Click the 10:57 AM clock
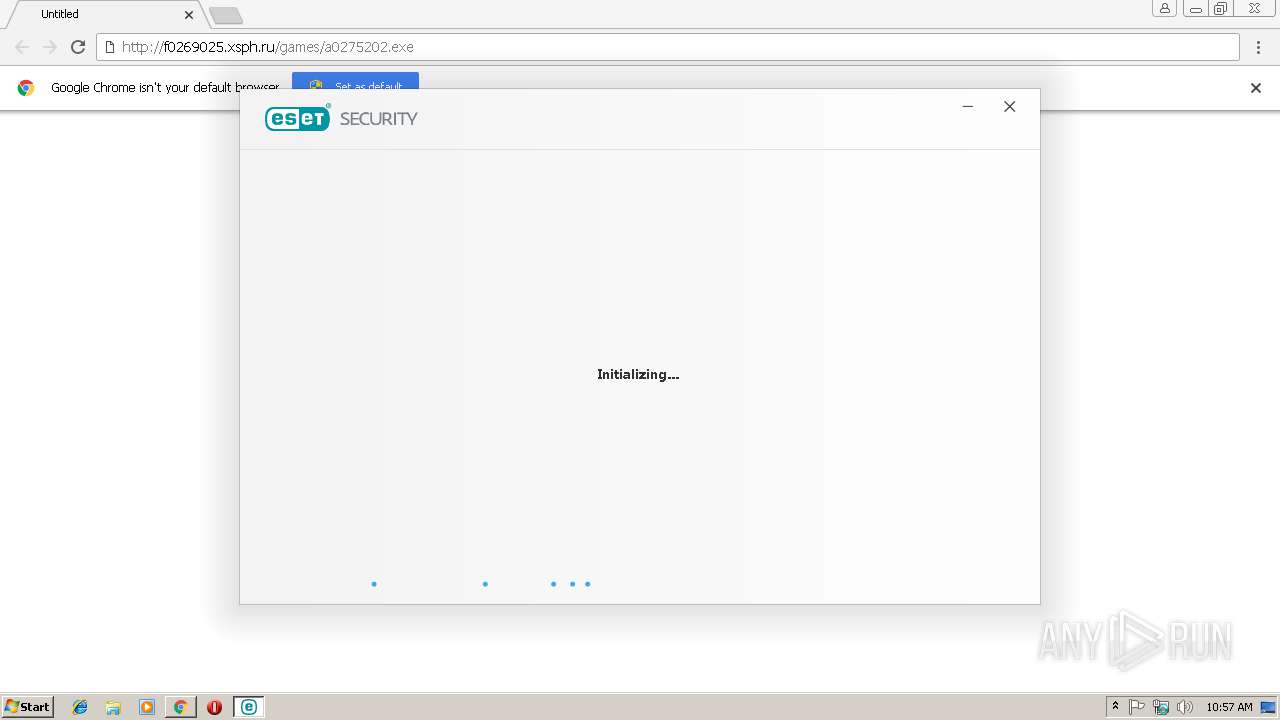This screenshot has height=720, width=1280. point(1229,707)
